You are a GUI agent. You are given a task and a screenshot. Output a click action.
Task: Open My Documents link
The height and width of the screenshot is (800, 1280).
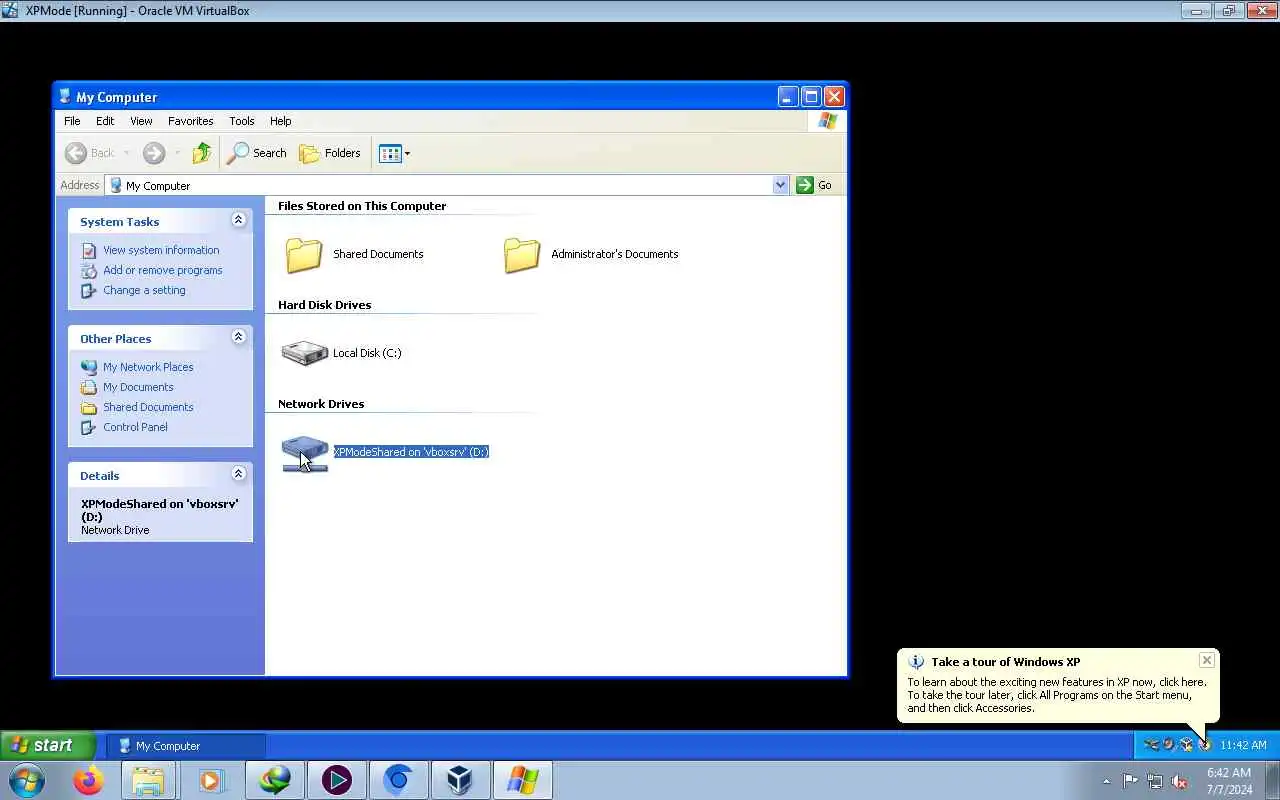click(x=138, y=387)
